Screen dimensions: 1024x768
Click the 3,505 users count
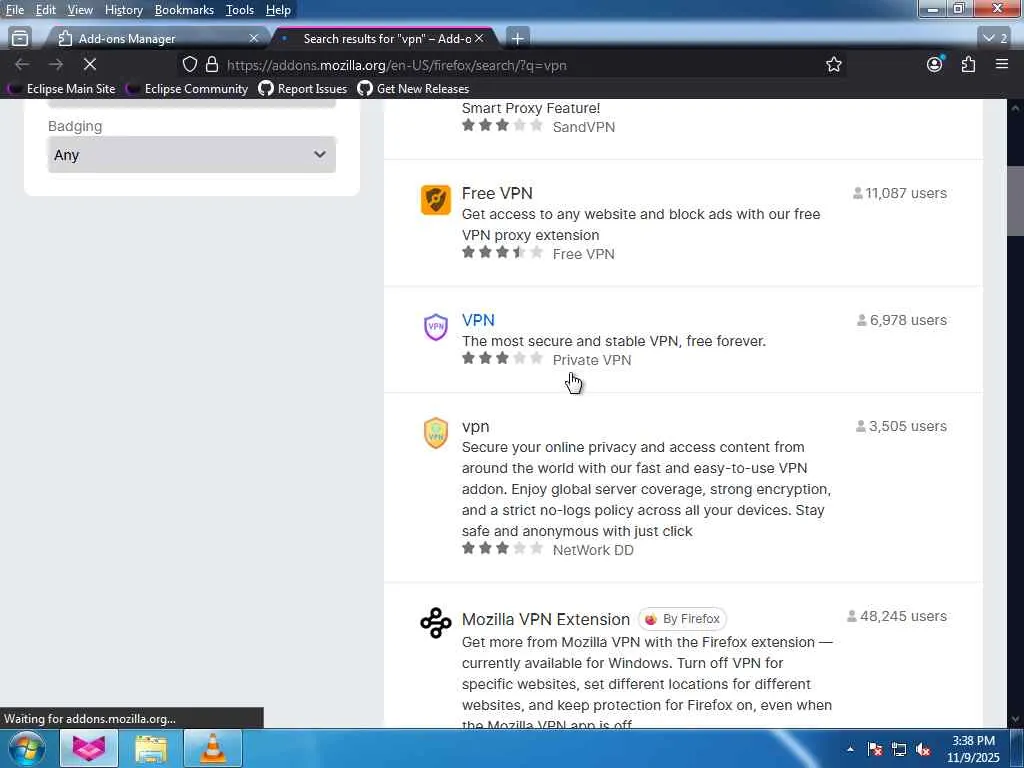point(901,426)
